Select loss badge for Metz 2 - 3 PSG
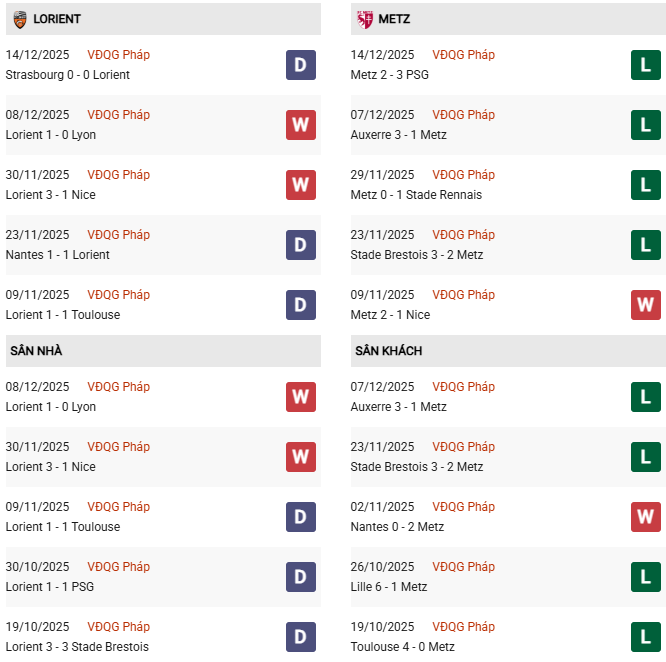The height and width of the screenshot is (662, 666). tap(646, 65)
